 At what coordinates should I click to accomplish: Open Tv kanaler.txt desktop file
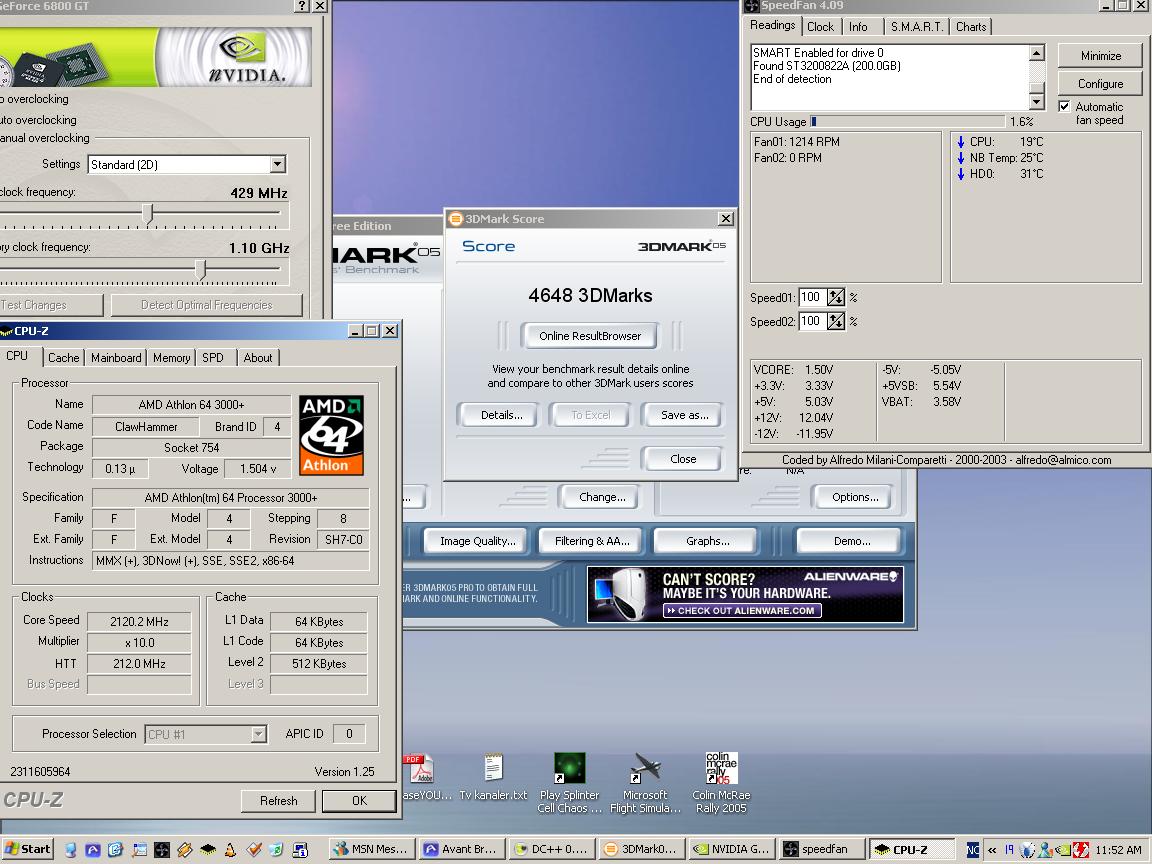[x=493, y=777]
